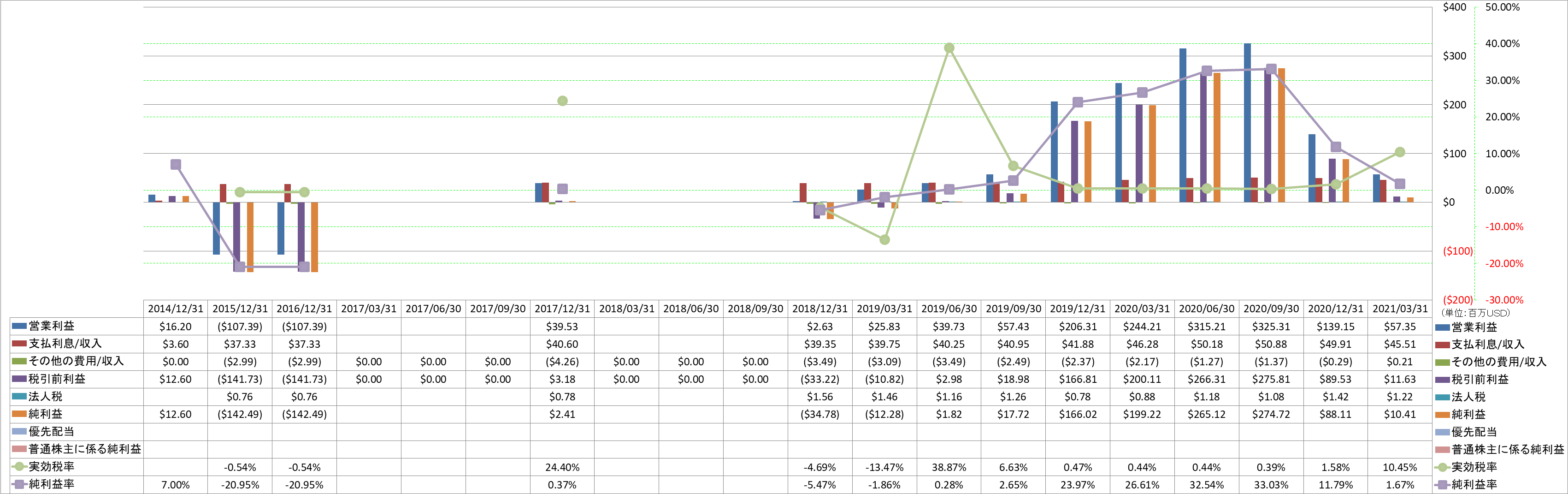The image size is (1568, 494).
Task: Click the left 普通株主に係る純利益 row label
Action: (x=85, y=450)
